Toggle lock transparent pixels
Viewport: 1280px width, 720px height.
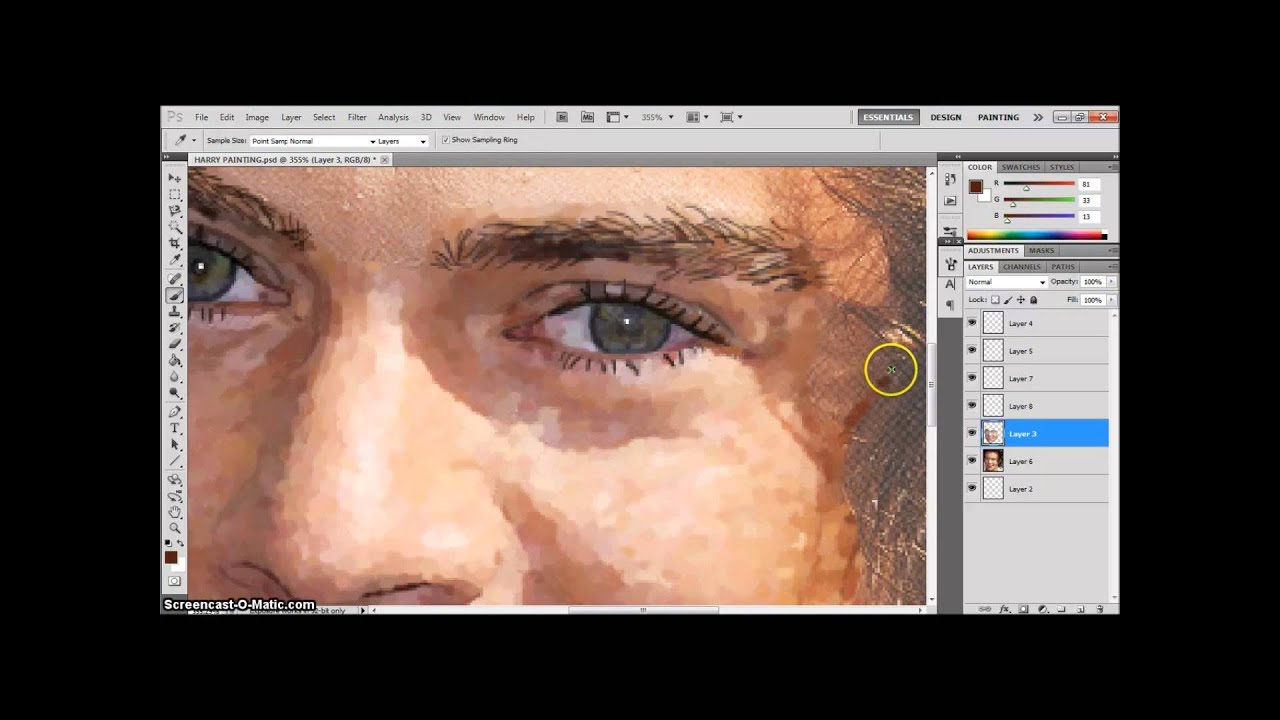click(x=995, y=300)
